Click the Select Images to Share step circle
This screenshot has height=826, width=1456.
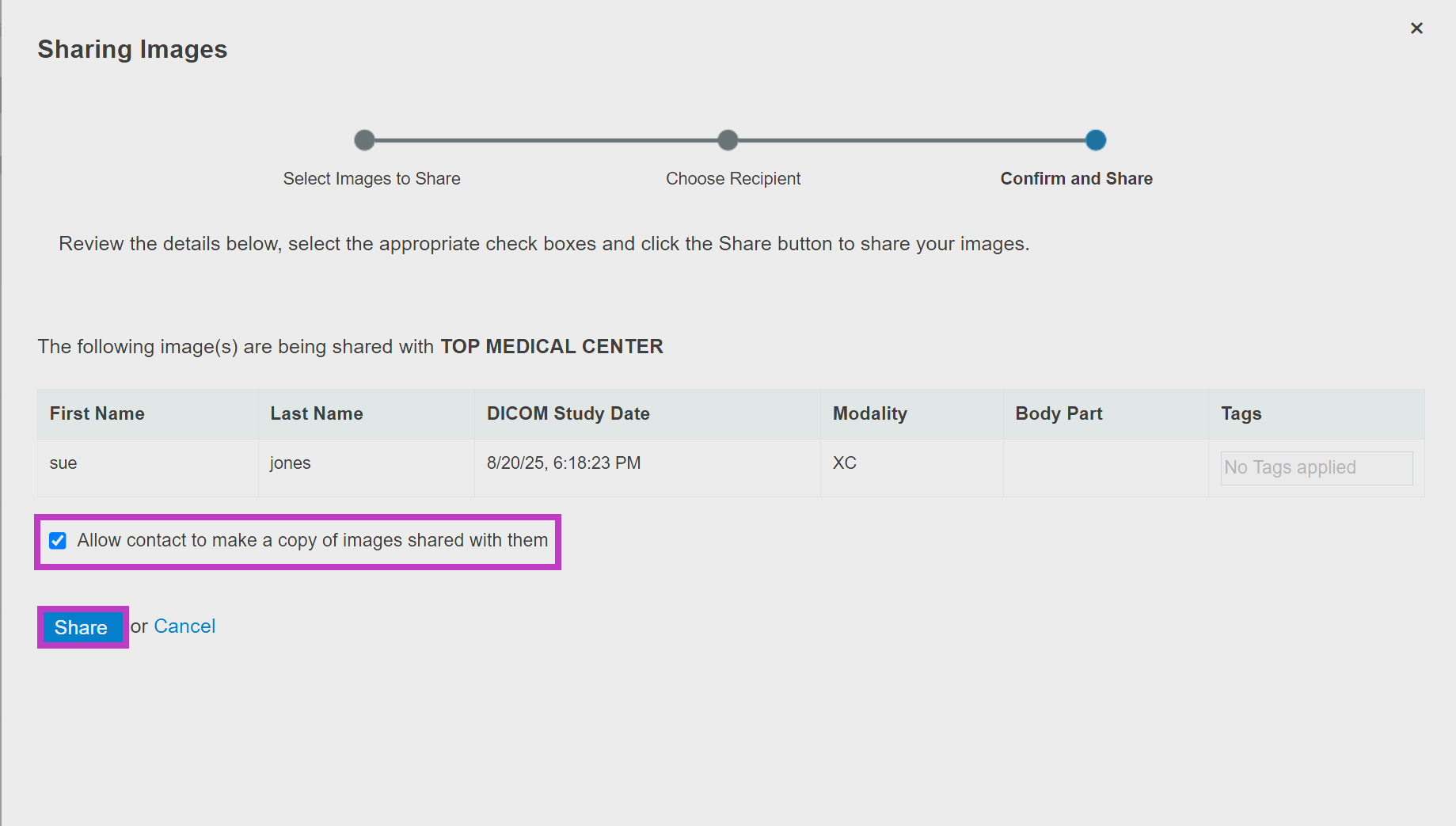(x=364, y=140)
